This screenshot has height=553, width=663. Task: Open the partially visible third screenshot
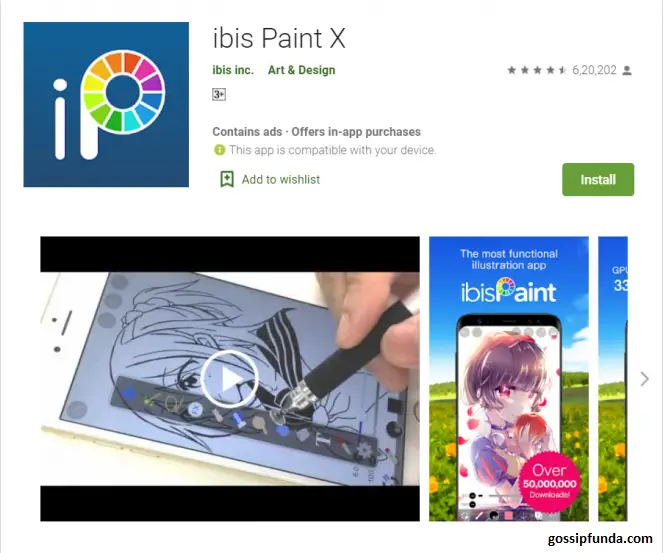[613, 379]
